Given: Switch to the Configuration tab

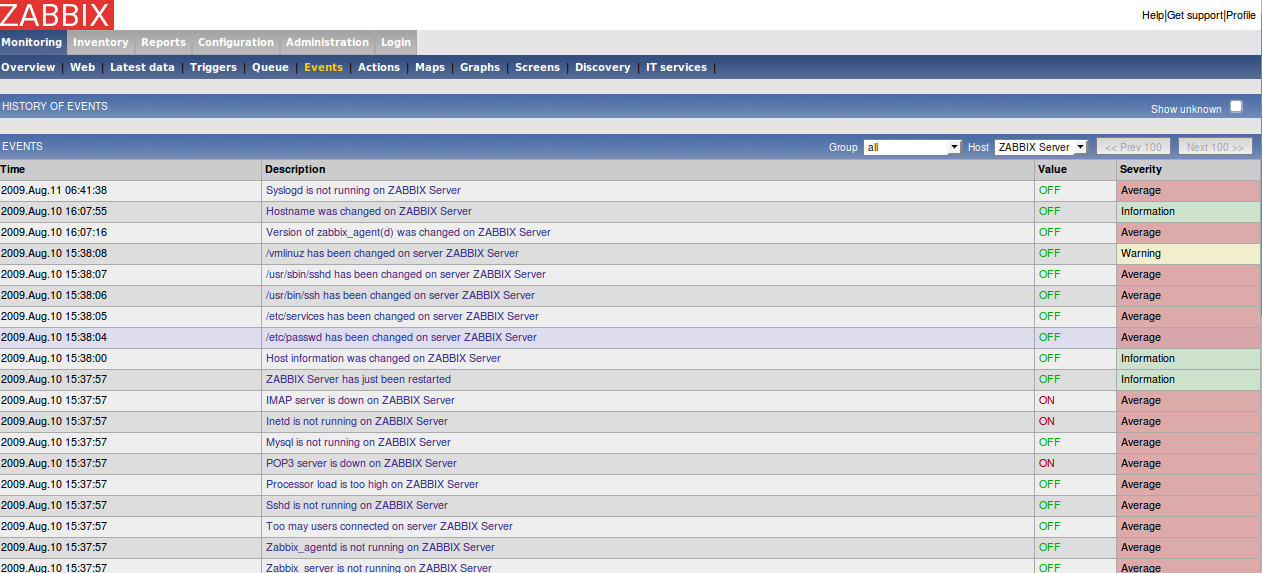Looking at the screenshot, I should pos(235,42).
